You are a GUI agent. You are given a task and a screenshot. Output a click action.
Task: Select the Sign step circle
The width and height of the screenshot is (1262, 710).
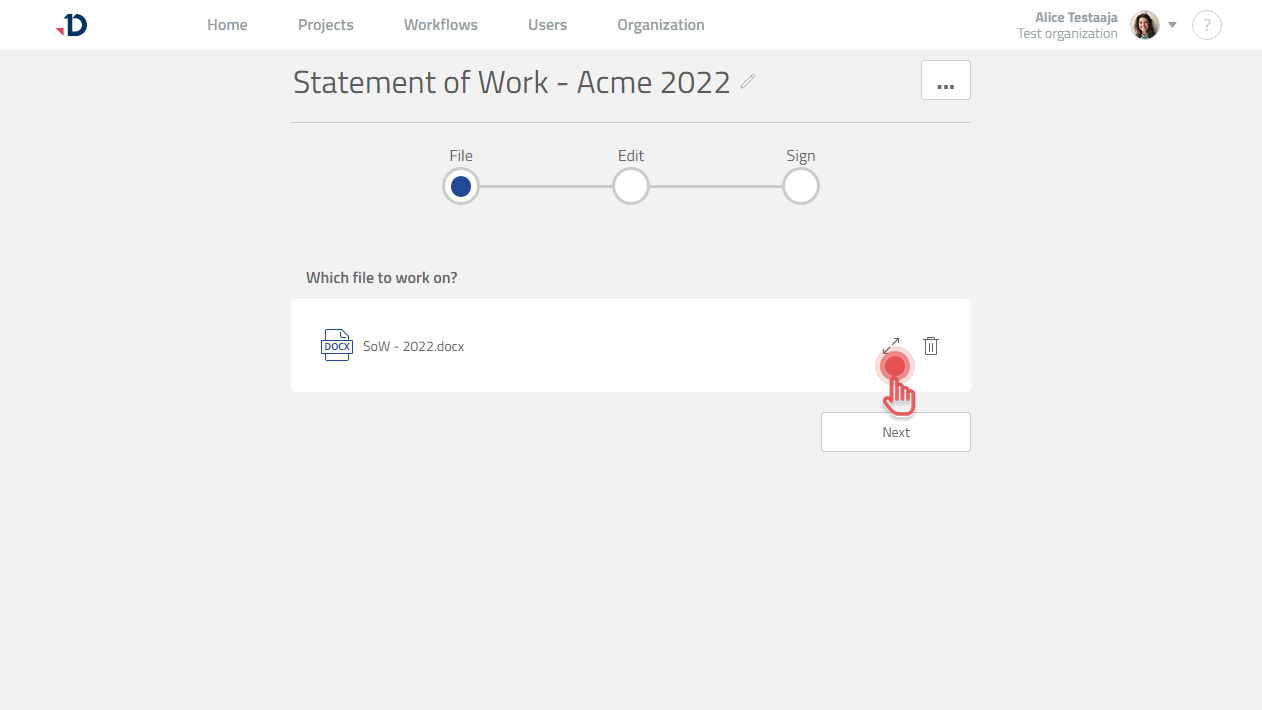801,186
